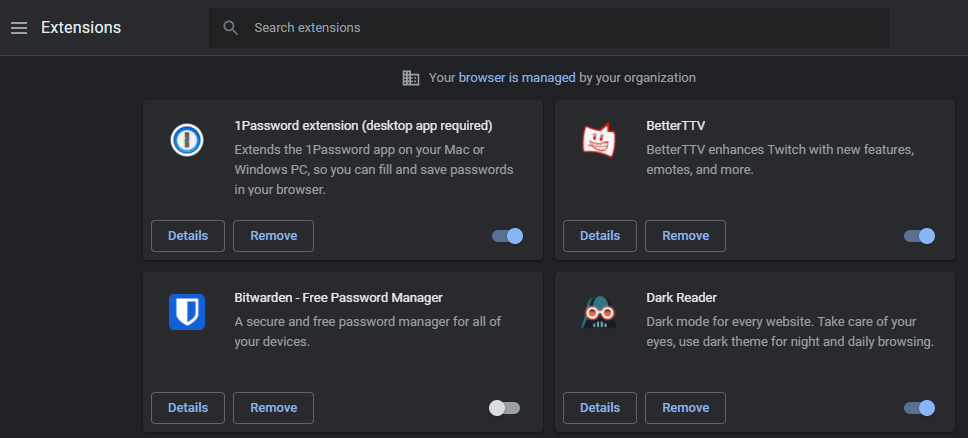Disable the 1Password extension toggle
This screenshot has width=968, height=438.
[508, 236]
